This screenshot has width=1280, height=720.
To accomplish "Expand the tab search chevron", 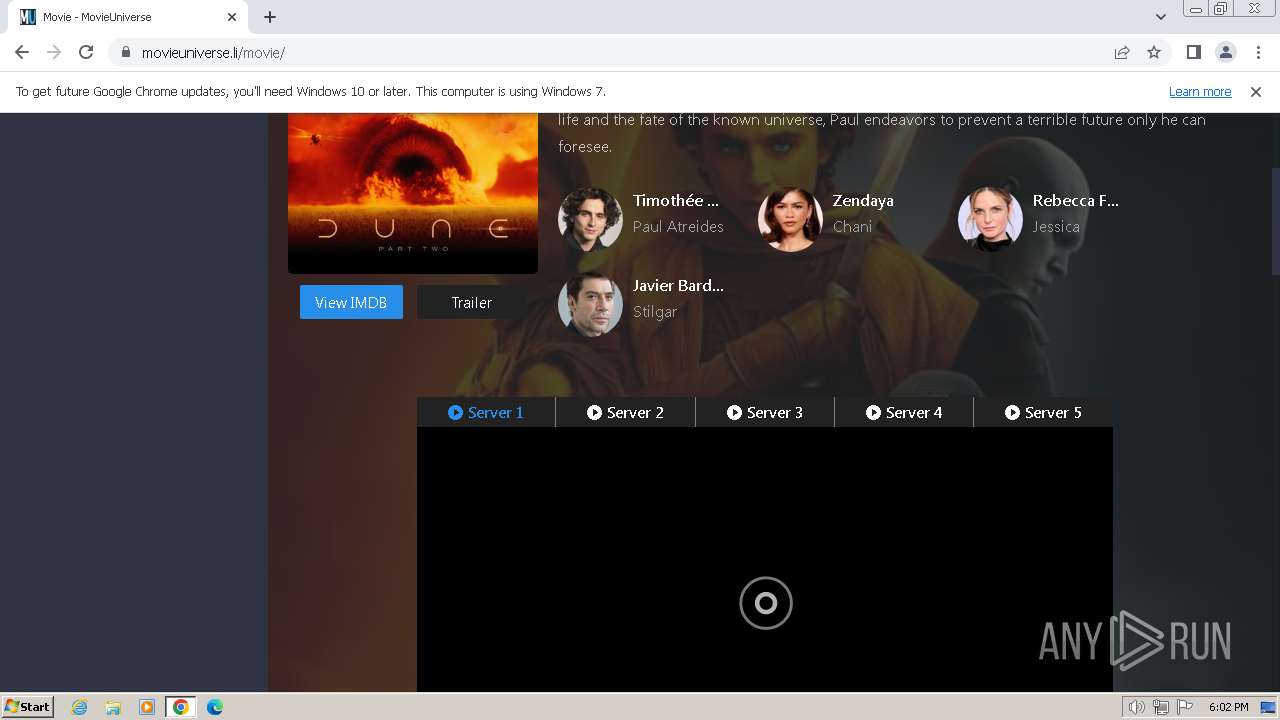I will click(x=1160, y=17).
